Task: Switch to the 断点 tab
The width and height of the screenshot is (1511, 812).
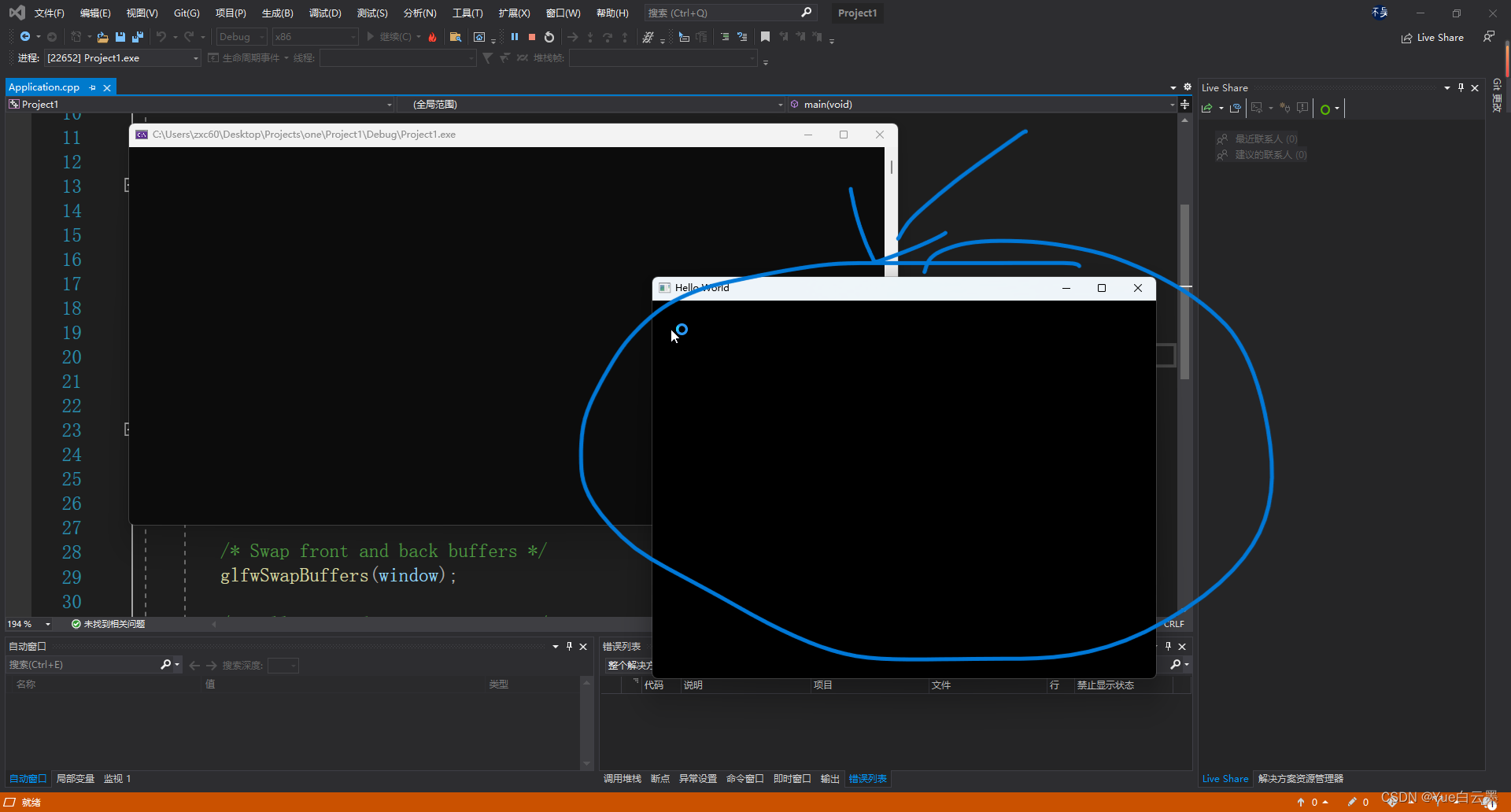Action: point(660,779)
